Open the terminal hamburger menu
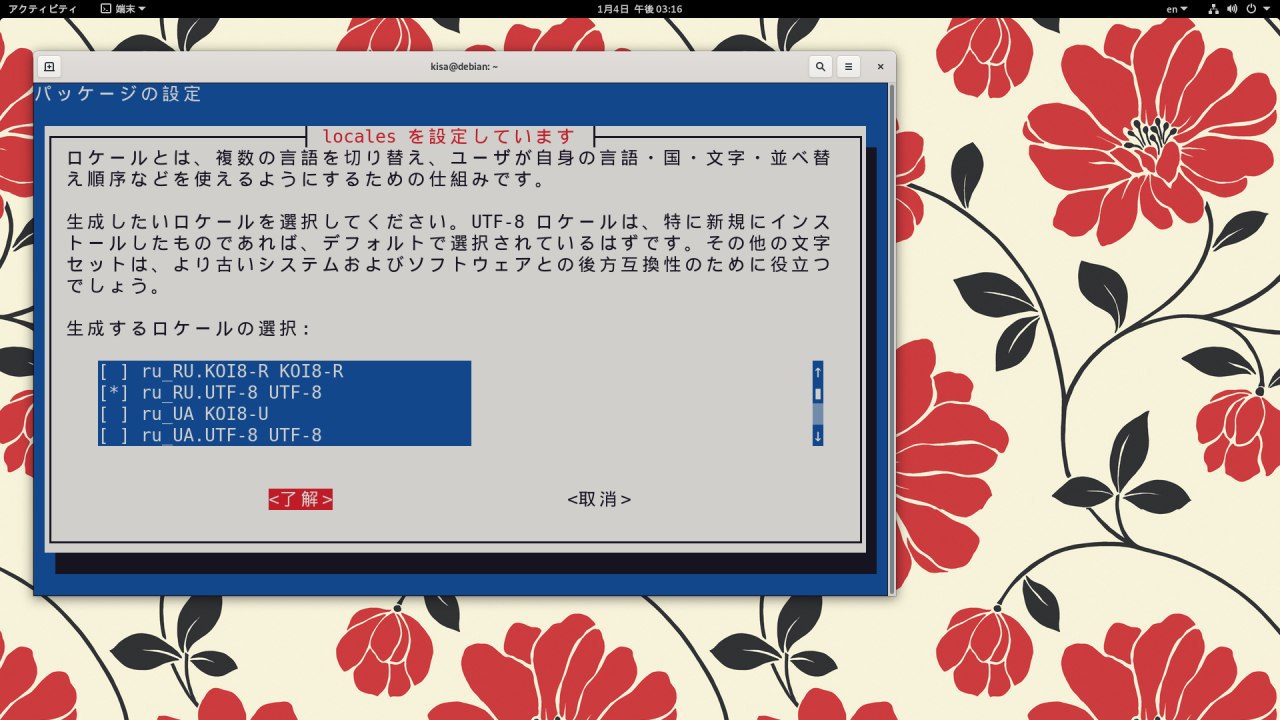 coord(848,67)
